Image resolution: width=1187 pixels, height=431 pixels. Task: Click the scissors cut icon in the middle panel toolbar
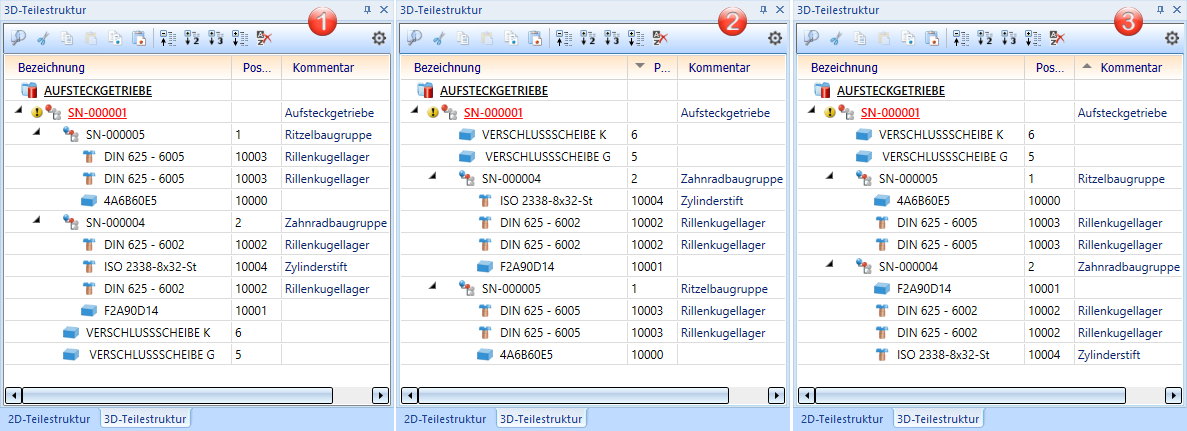[x=438, y=38]
